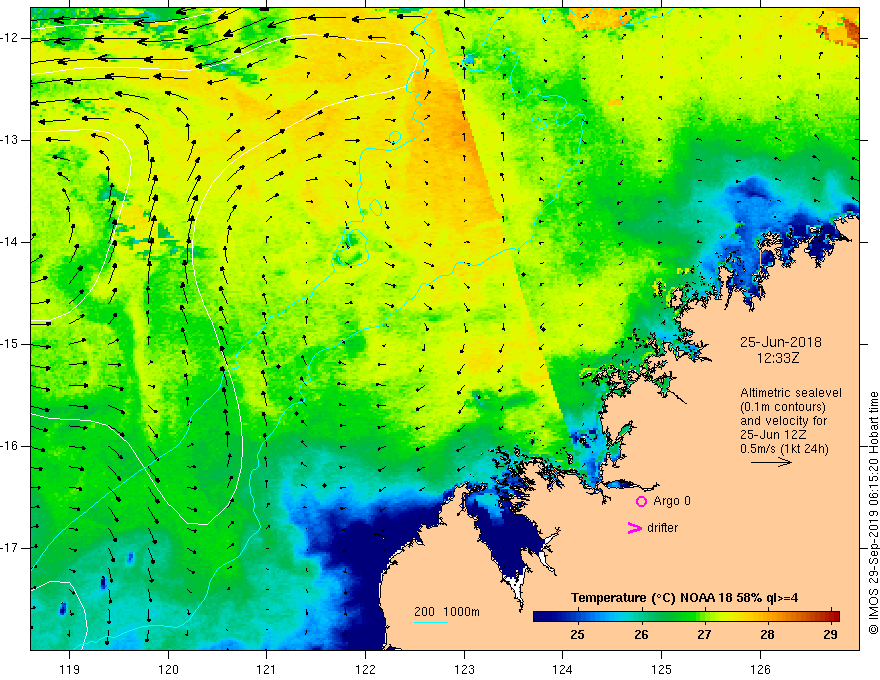
Task: Click the longitude label 126
Action: pos(760,669)
